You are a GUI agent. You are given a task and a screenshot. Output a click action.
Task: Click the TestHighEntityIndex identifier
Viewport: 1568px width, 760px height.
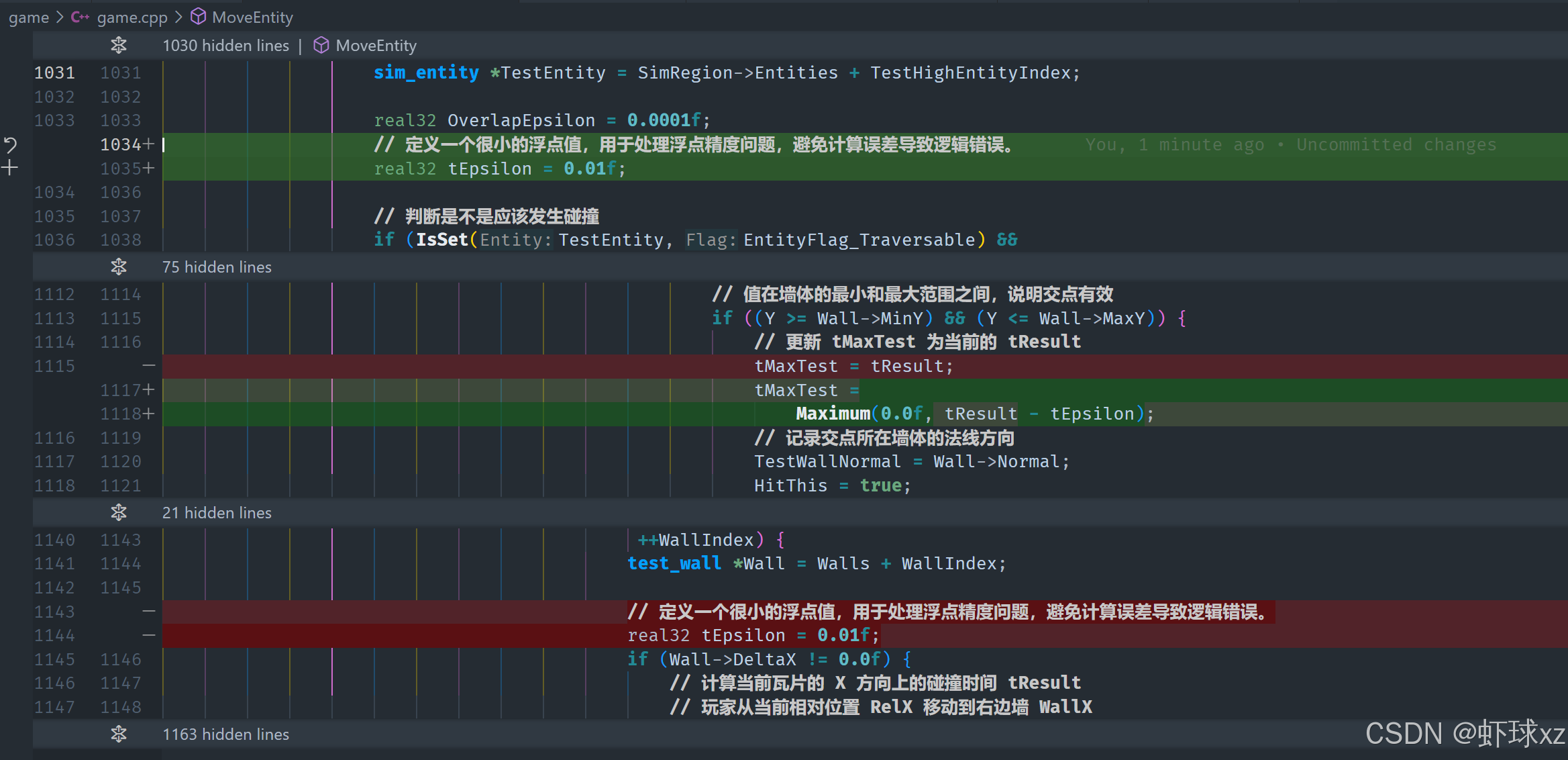(x=970, y=73)
